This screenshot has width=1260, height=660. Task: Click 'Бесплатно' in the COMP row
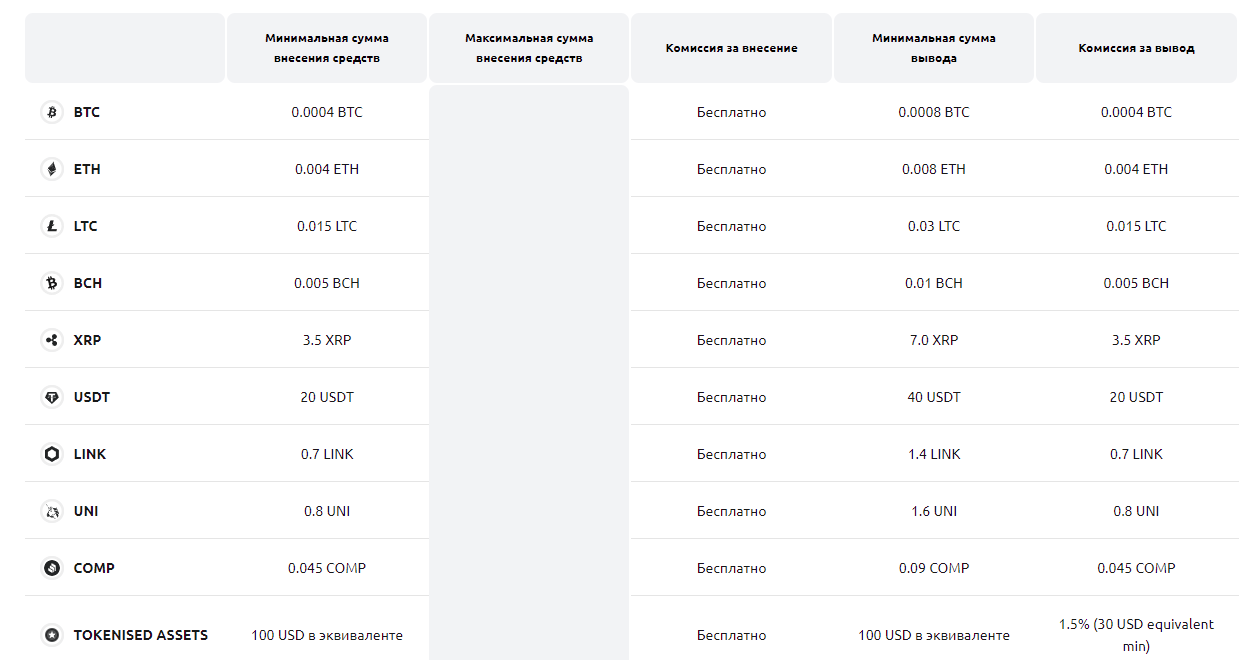[731, 568]
